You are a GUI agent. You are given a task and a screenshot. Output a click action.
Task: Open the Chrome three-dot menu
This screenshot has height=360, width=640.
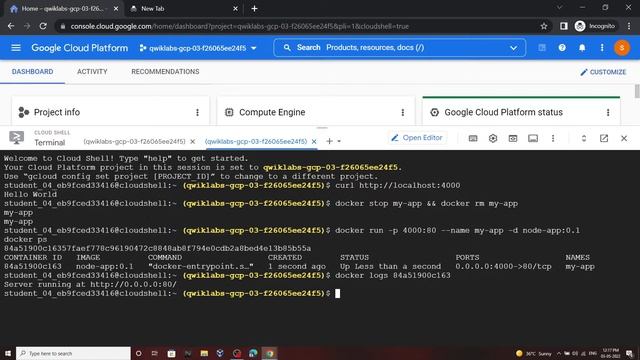coord(629,26)
